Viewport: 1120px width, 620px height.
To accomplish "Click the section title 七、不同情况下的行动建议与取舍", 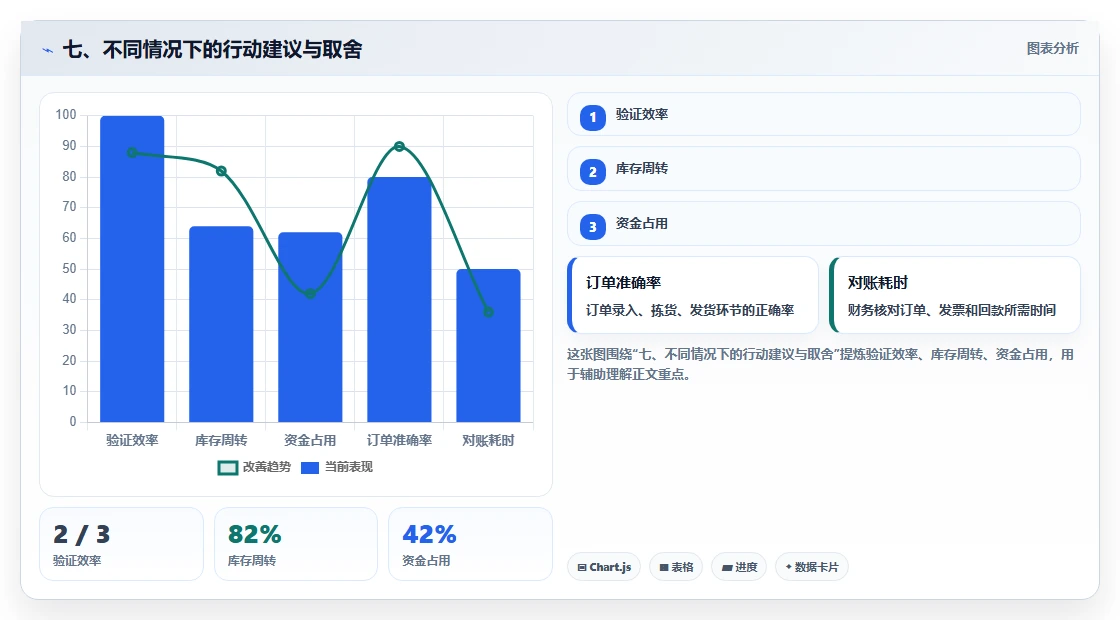I will click(x=213, y=49).
